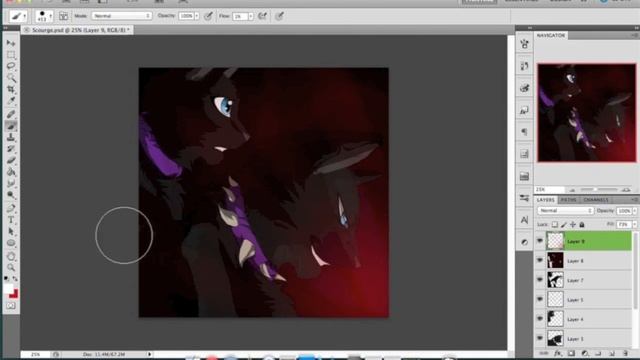
Task: Open Flow slider arrow
Action: click(251, 16)
